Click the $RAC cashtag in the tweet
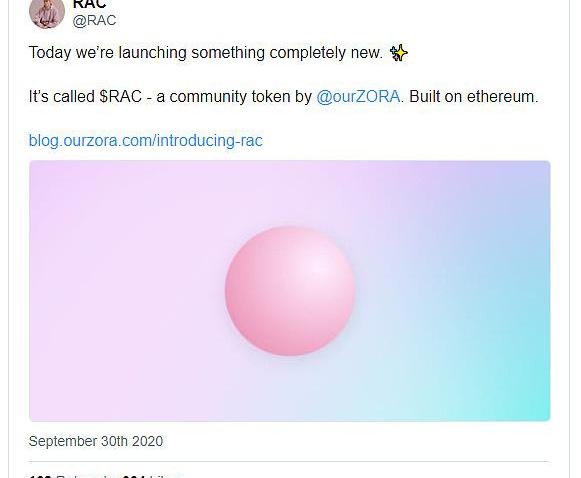 [121, 97]
